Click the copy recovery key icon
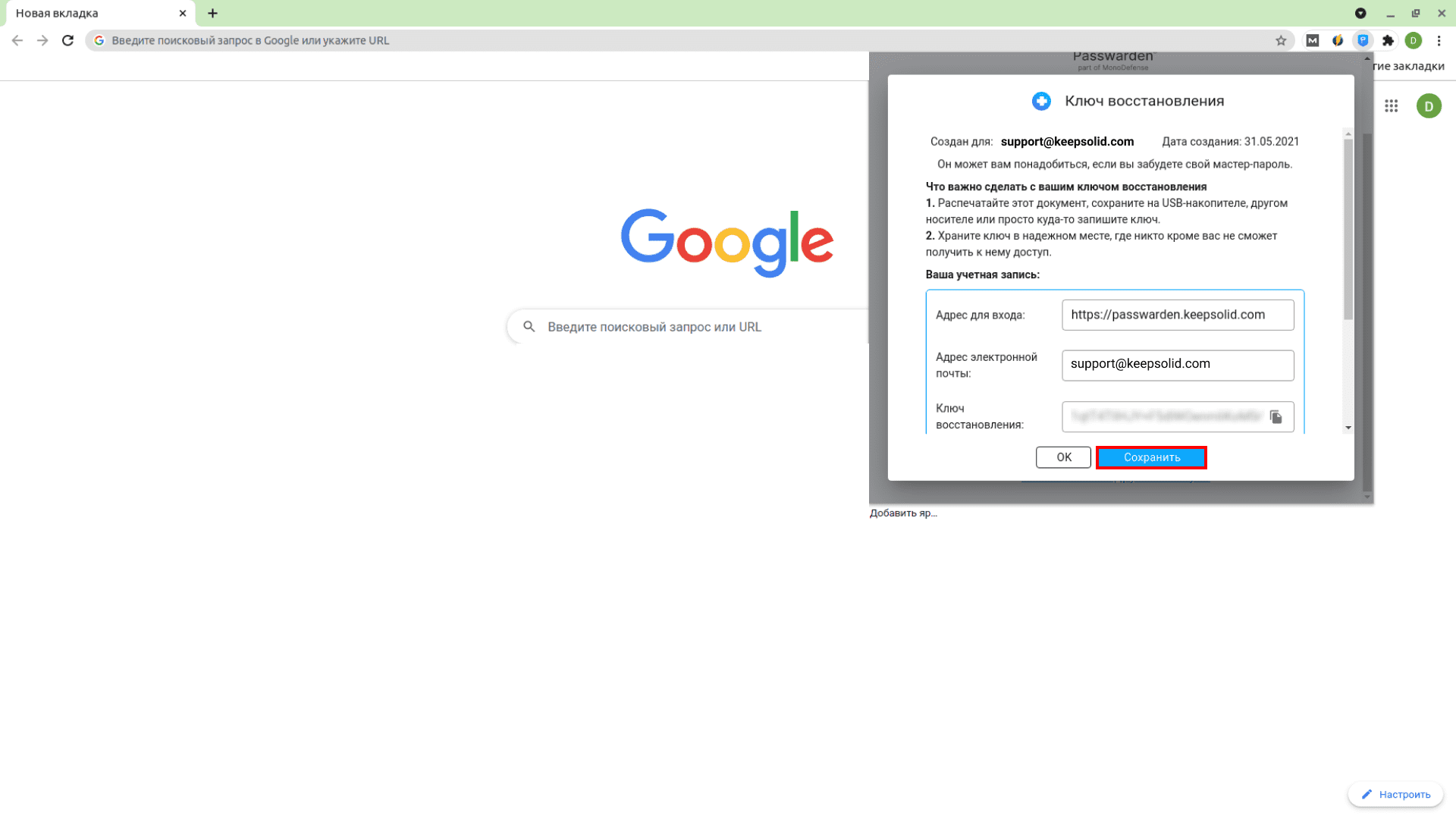1456x819 pixels. coord(1276,417)
